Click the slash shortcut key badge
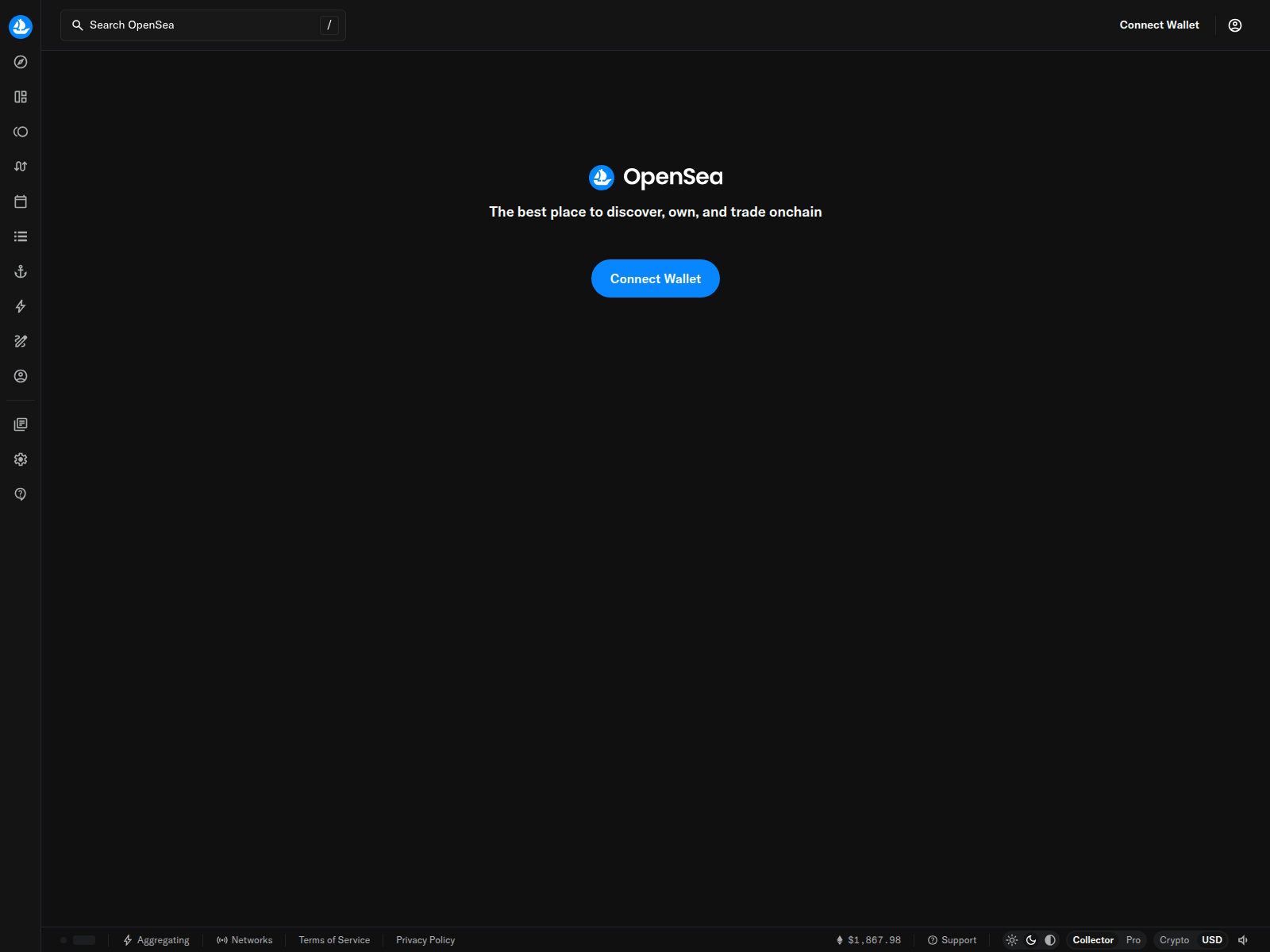The height and width of the screenshot is (952, 1270). coord(329,25)
